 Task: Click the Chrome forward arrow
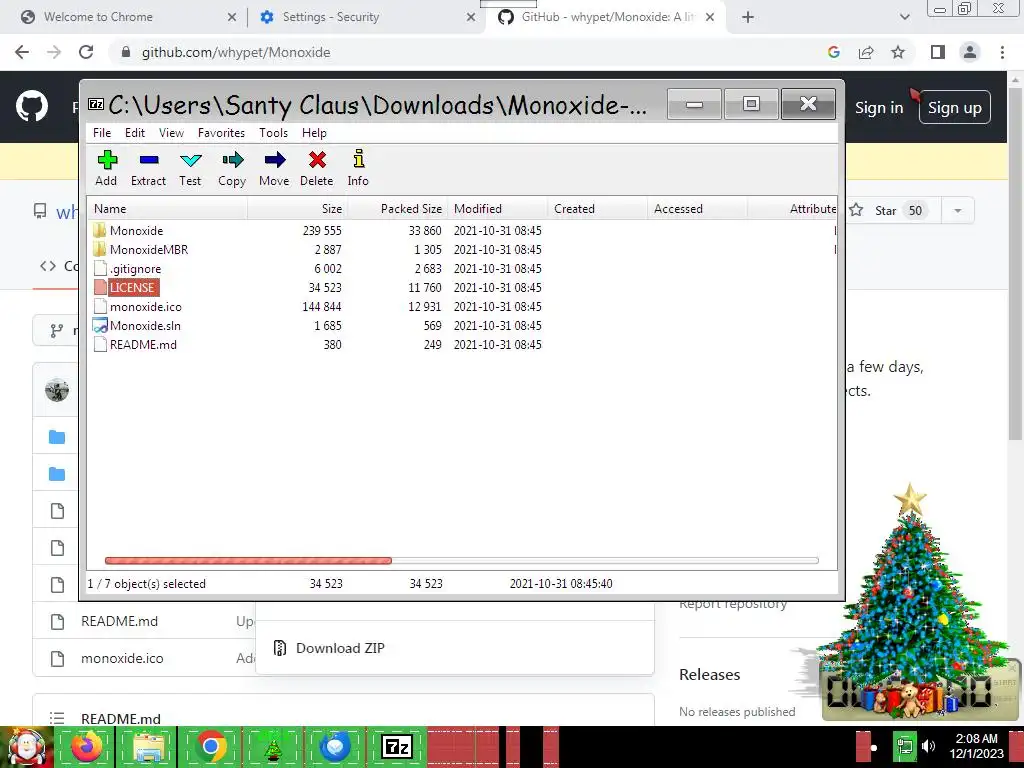54,52
